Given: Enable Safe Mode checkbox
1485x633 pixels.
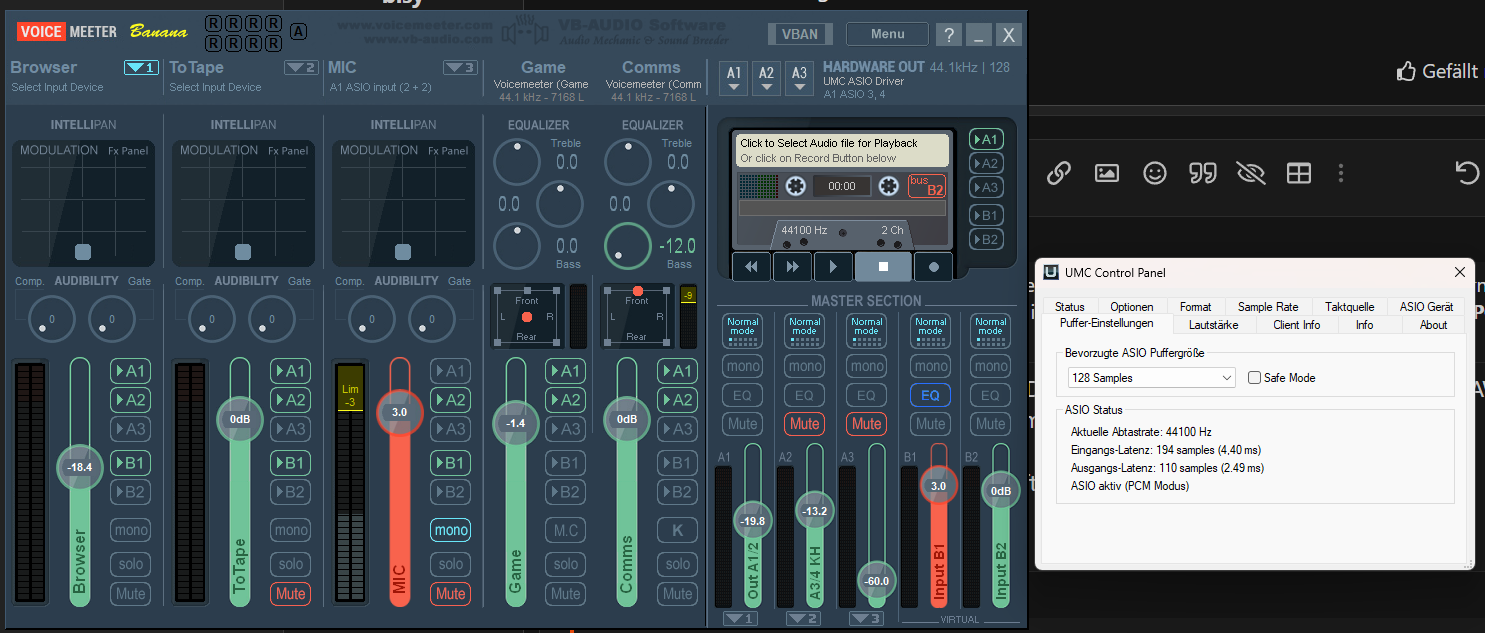Looking at the screenshot, I should pyautogui.click(x=1255, y=378).
